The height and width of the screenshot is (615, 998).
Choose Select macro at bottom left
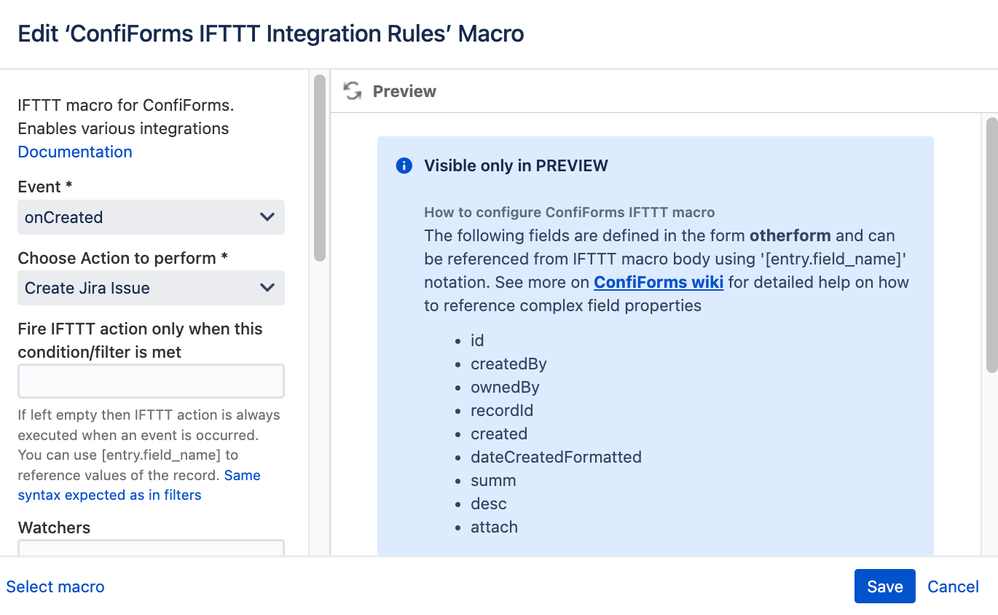pos(55,586)
